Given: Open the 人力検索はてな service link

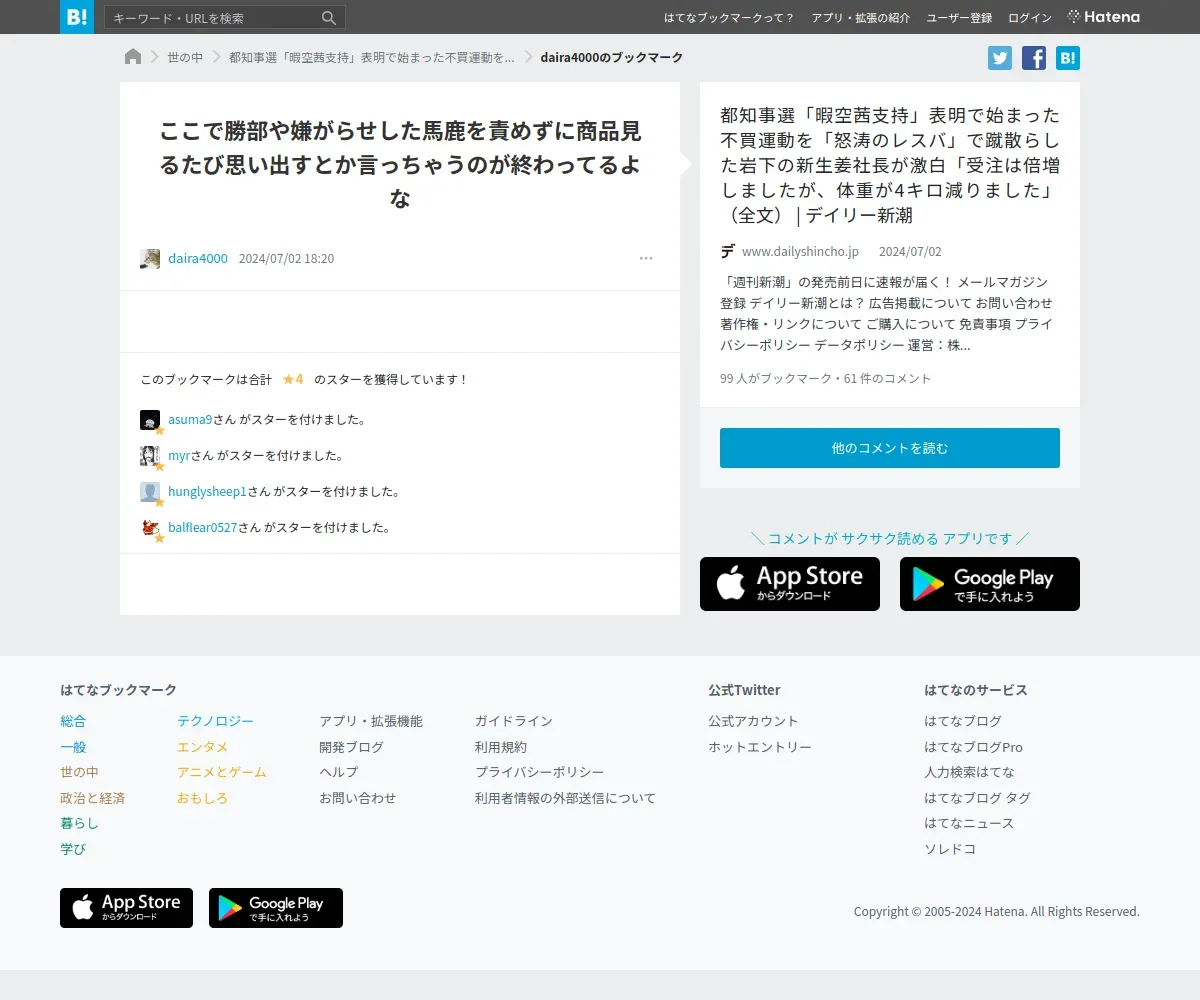Looking at the screenshot, I should click(969, 772).
